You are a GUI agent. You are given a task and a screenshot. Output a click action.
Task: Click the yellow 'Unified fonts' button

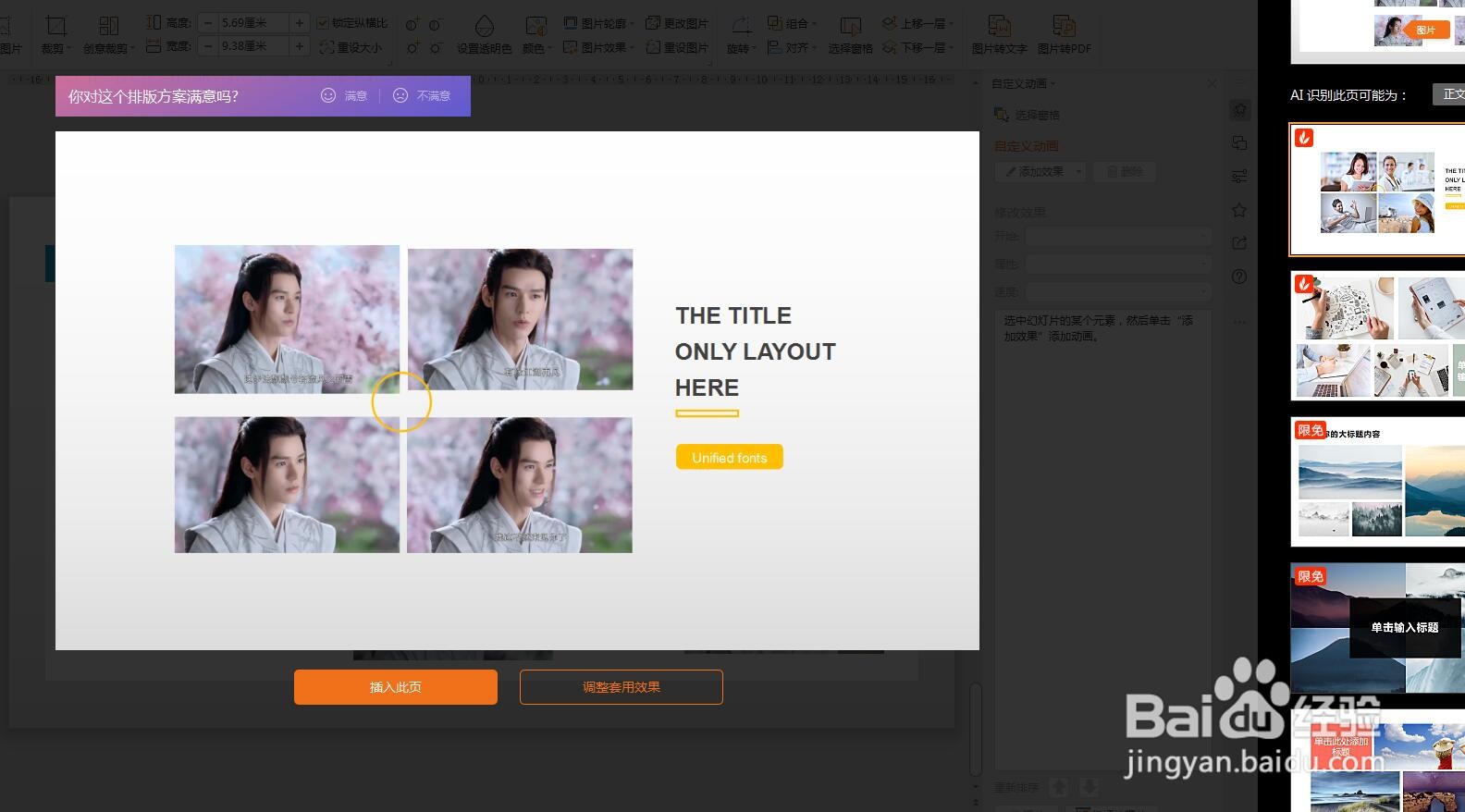click(730, 458)
